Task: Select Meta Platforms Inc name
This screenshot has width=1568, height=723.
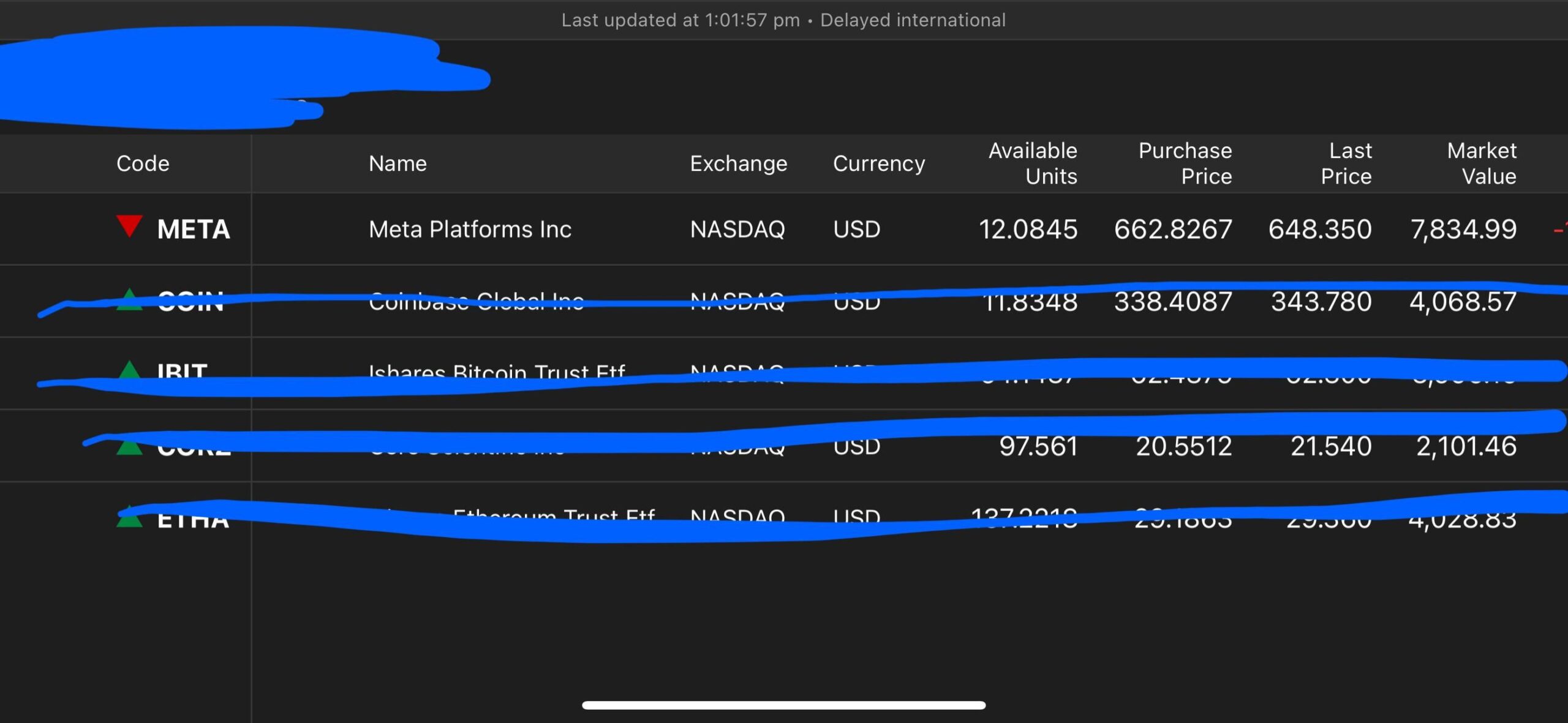Action: (x=470, y=230)
